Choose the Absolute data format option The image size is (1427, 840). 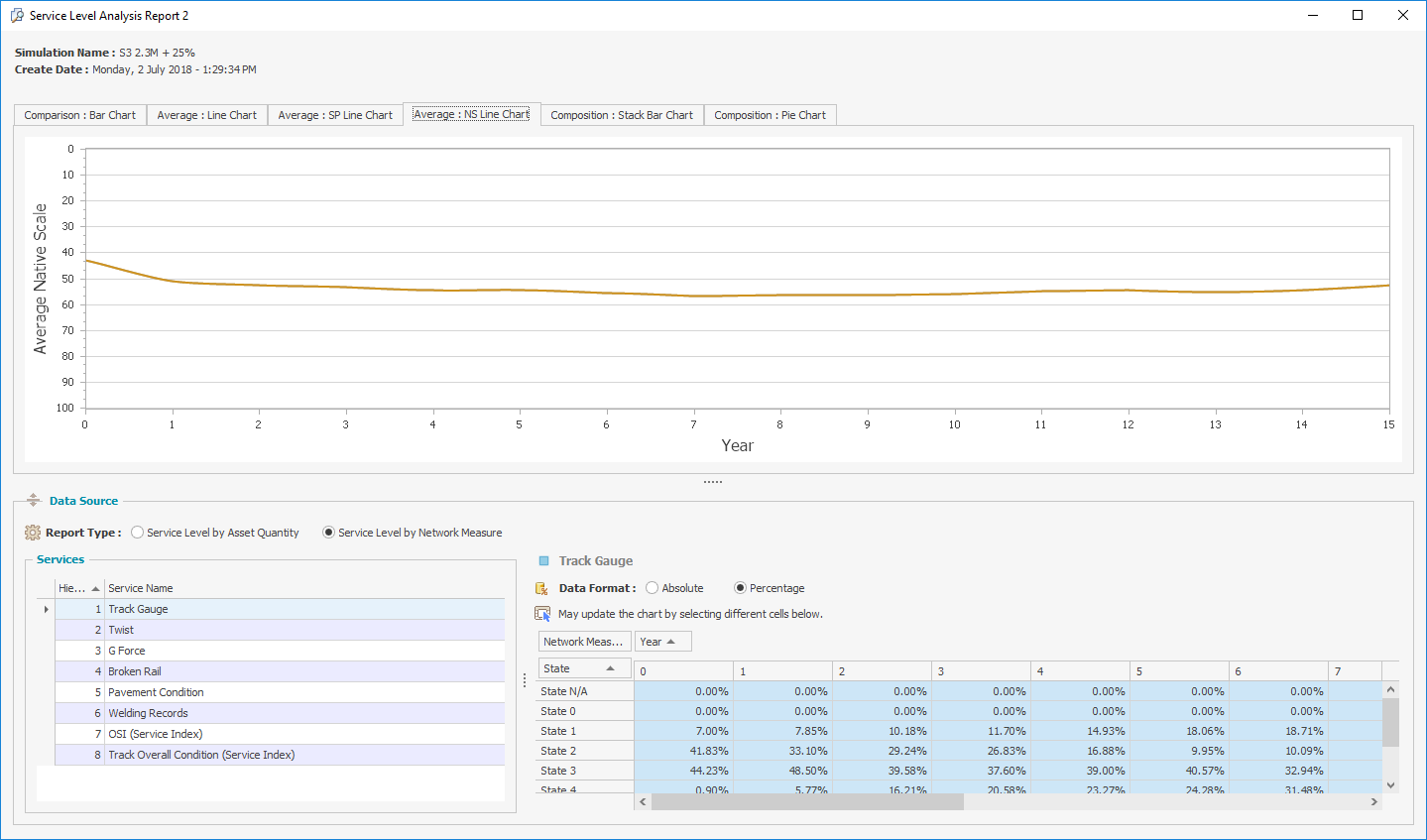[x=653, y=588]
